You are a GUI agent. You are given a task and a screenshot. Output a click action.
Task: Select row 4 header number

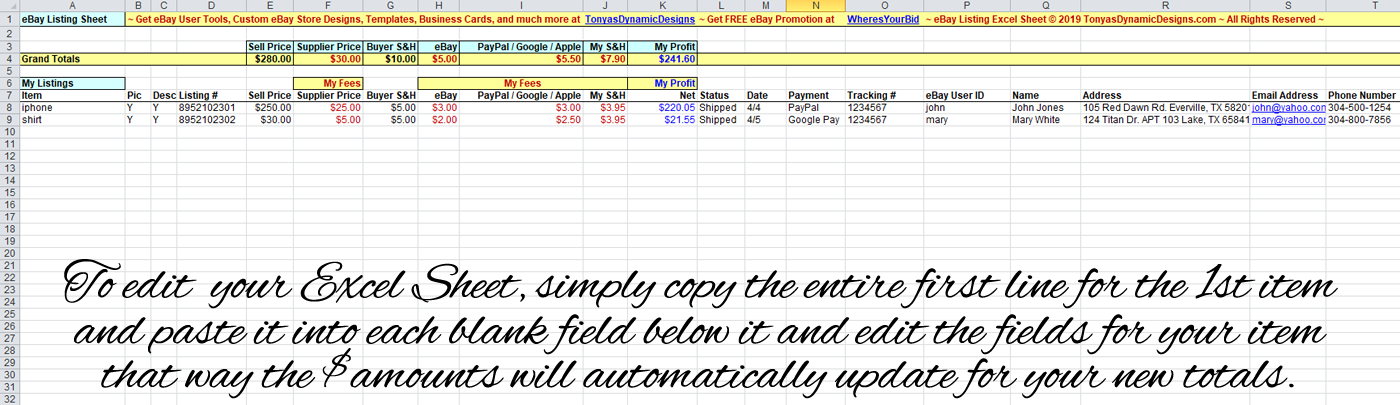click(x=9, y=59)
